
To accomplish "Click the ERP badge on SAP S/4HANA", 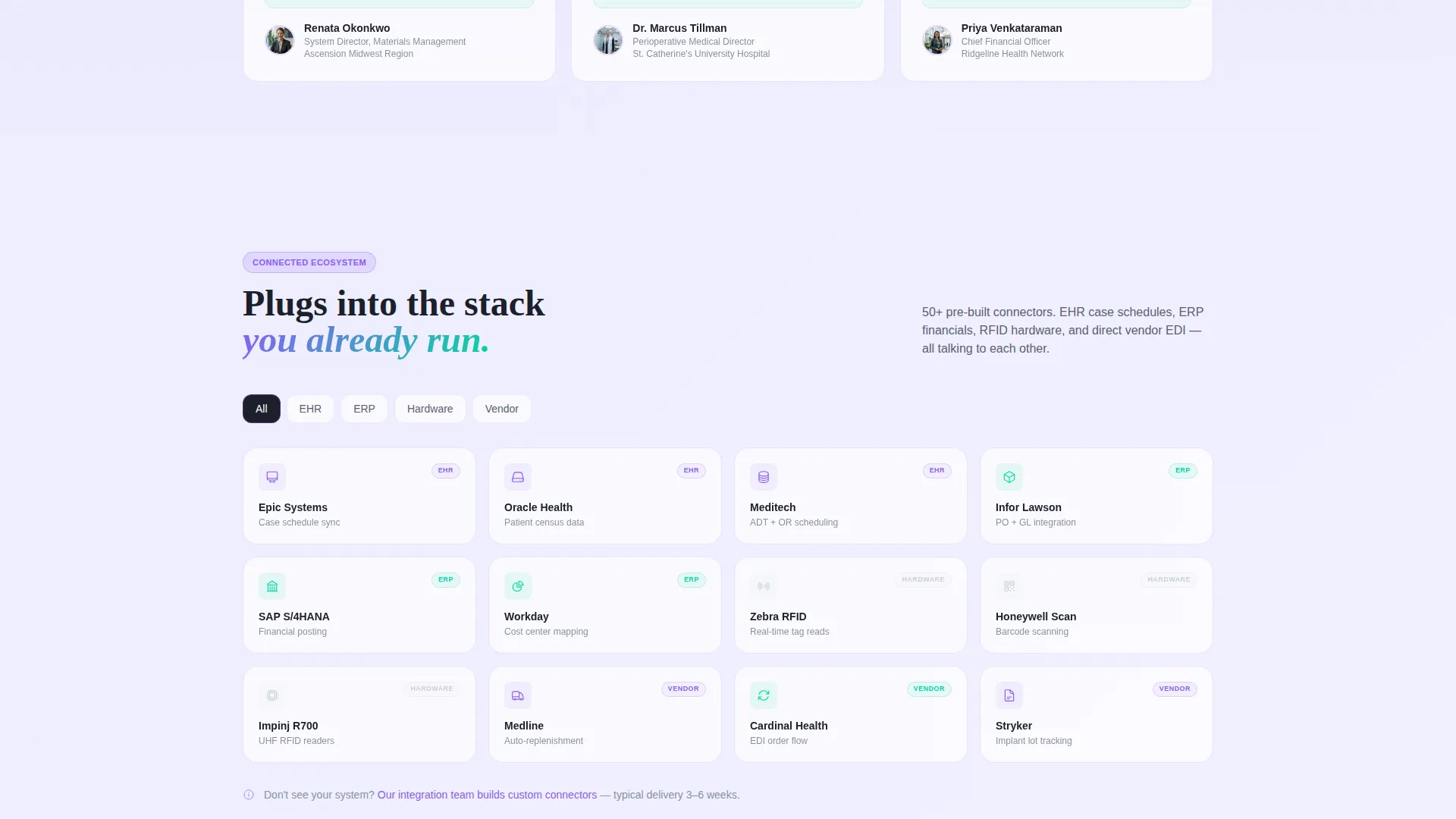I will 446,579.
